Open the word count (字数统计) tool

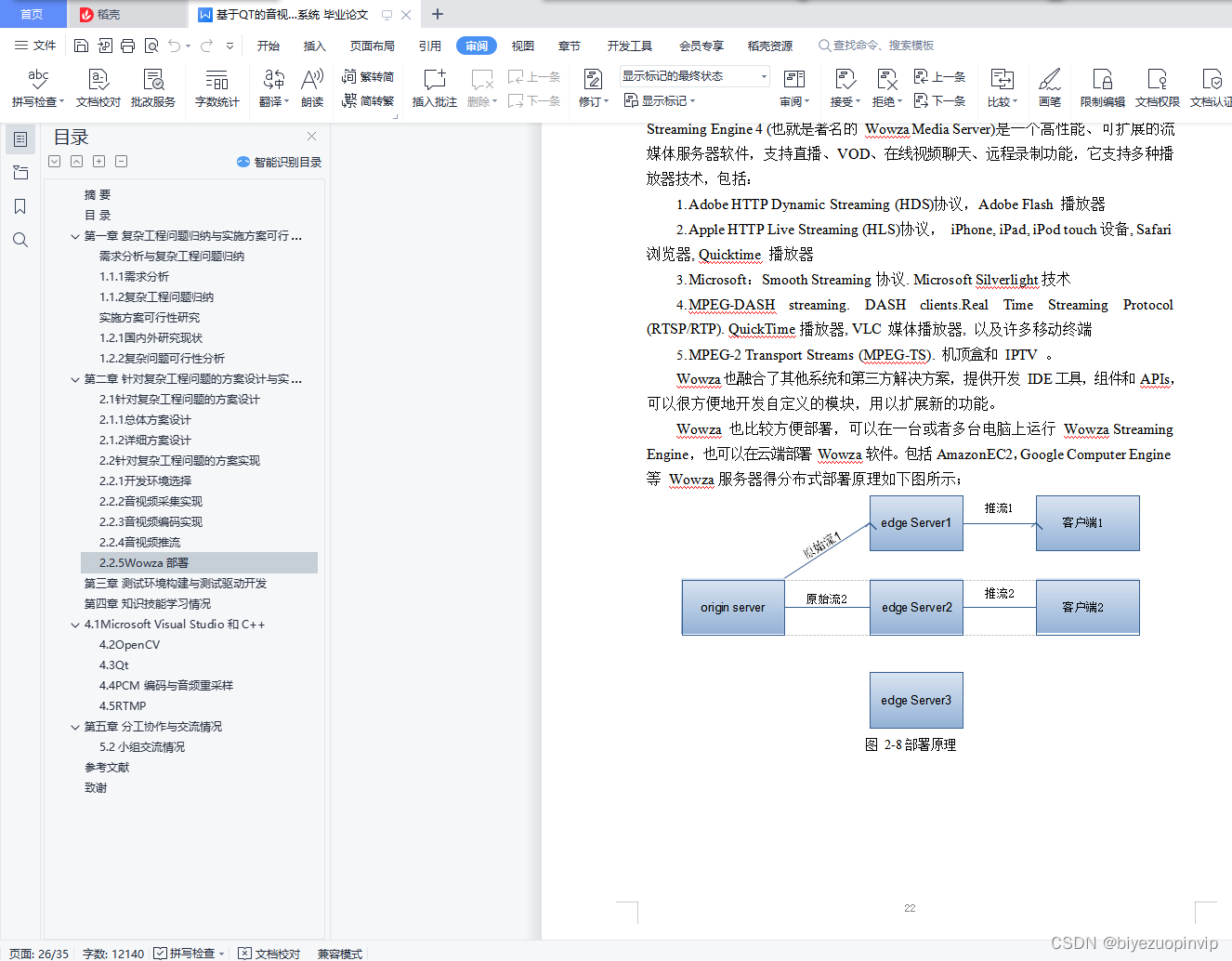pyautogui.click(x=216, y=87)
